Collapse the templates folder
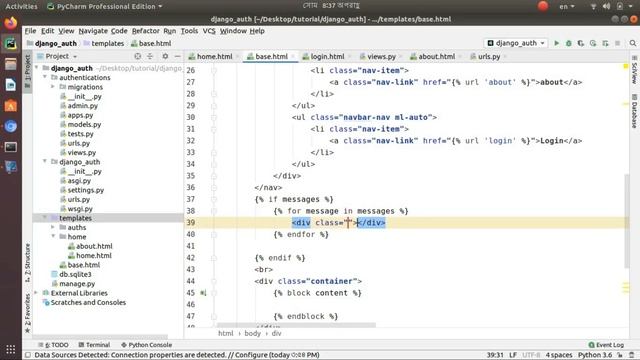The image size is (640, 360). point(45,218)
